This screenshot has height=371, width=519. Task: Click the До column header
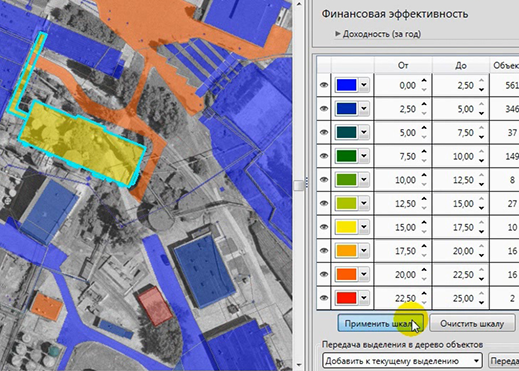pyautogui.click(x=461, y=65)
